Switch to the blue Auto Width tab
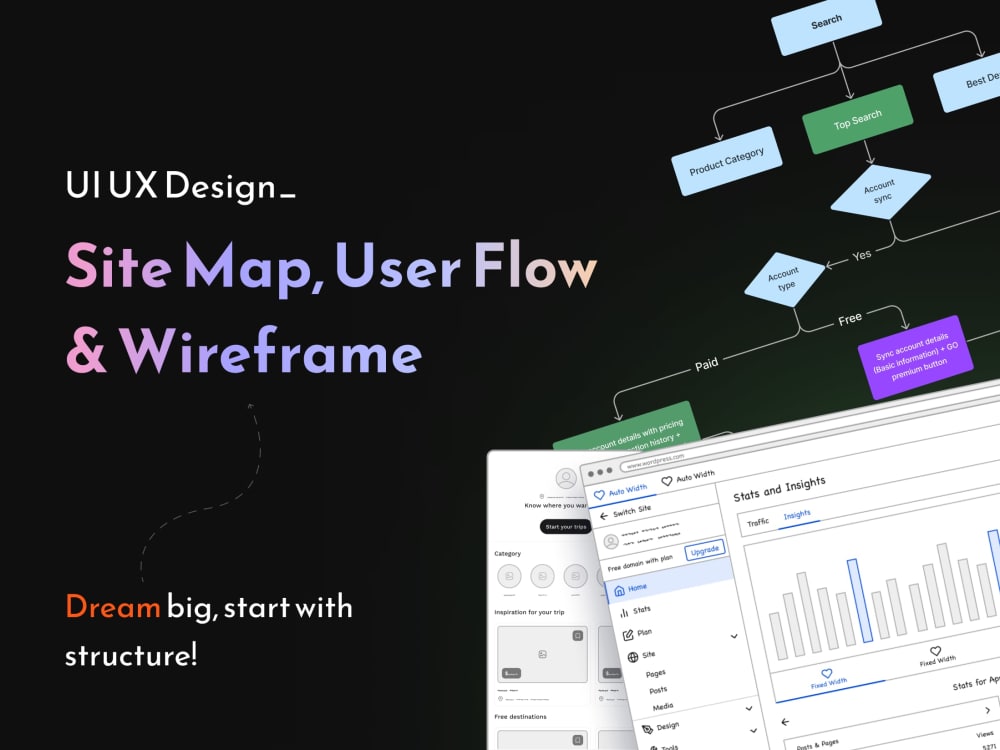Screen dimensions: 1000x750 pos(620,492)
